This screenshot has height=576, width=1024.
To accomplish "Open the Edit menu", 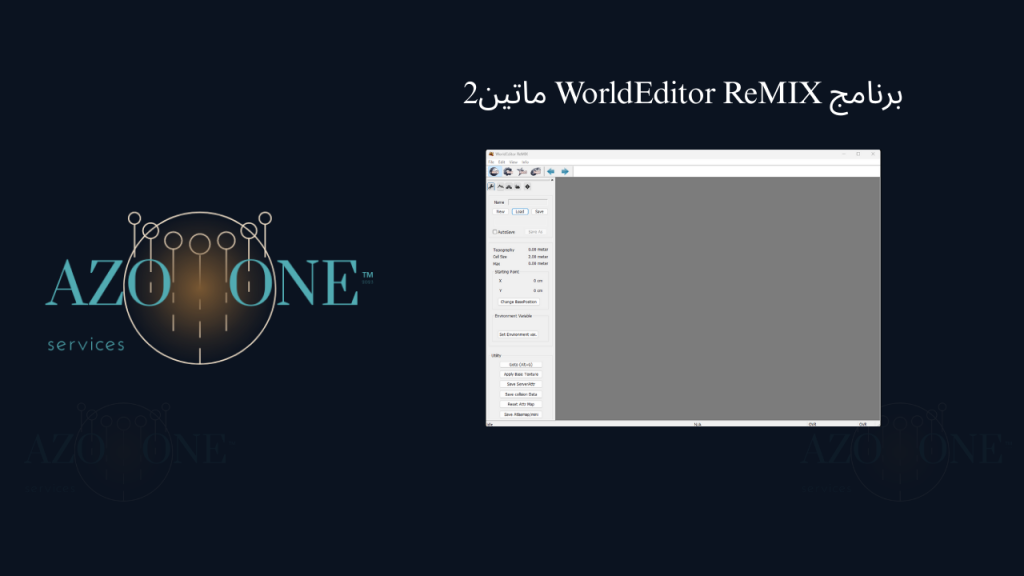I will pos(501,162).
